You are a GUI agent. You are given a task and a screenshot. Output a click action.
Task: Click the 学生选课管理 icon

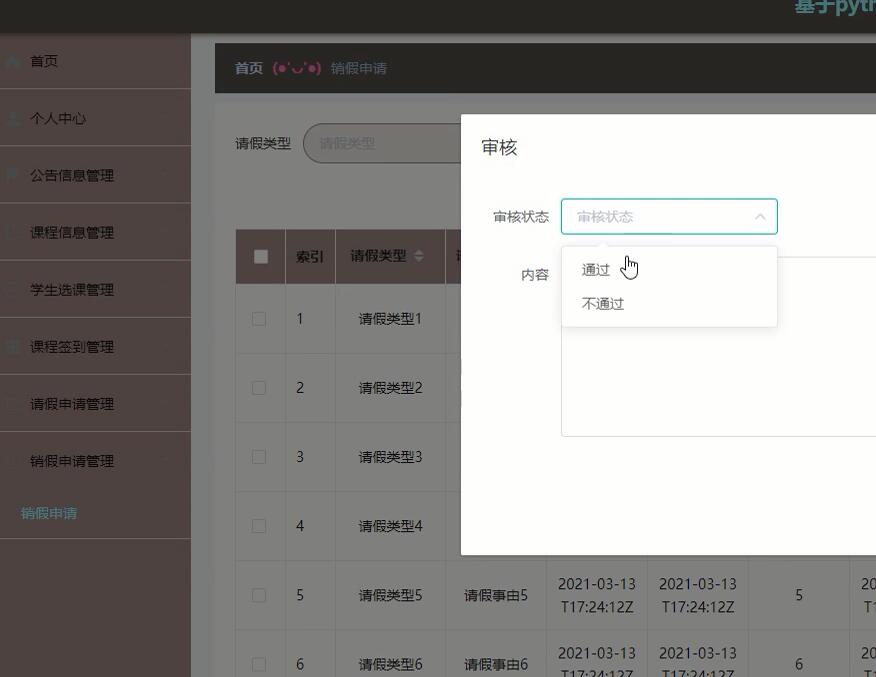(x=12, y=289)
